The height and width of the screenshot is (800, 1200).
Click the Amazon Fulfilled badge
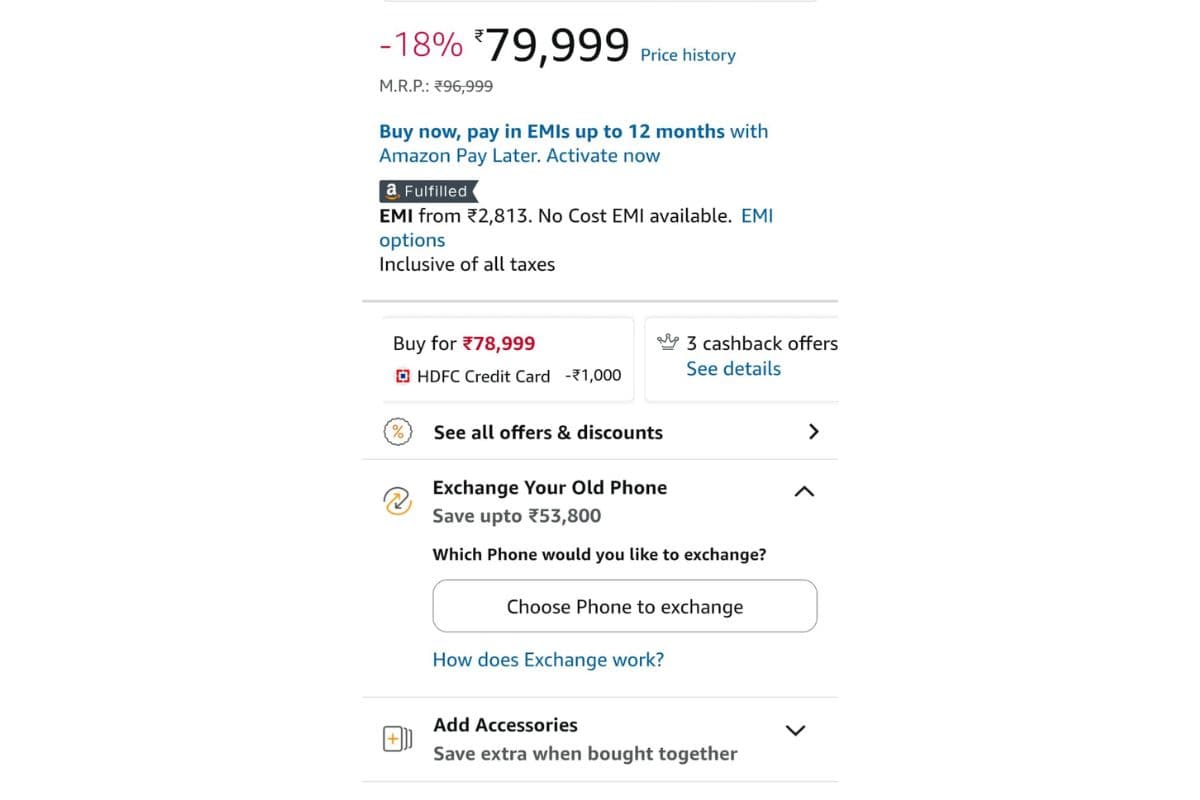[x=428, y=191]
